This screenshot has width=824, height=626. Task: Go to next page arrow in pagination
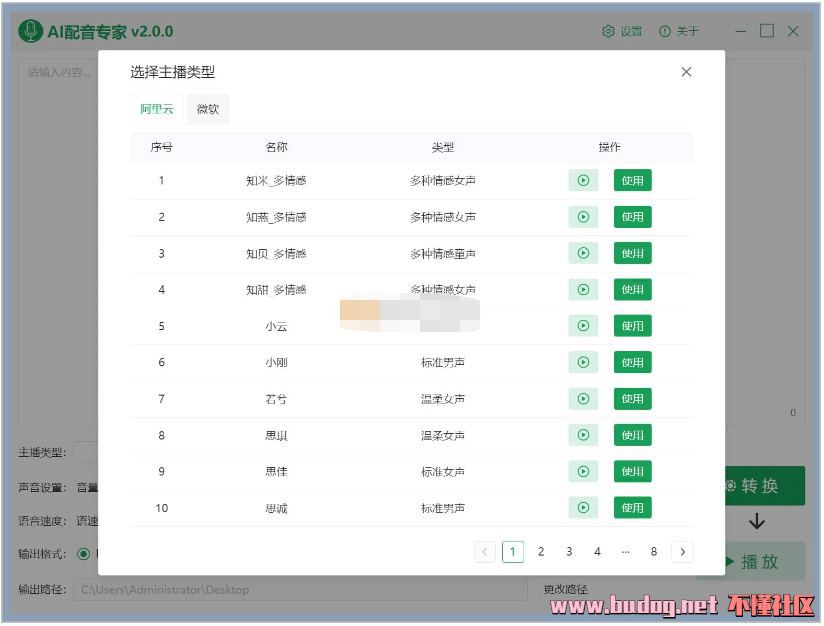tap(683, 552)
